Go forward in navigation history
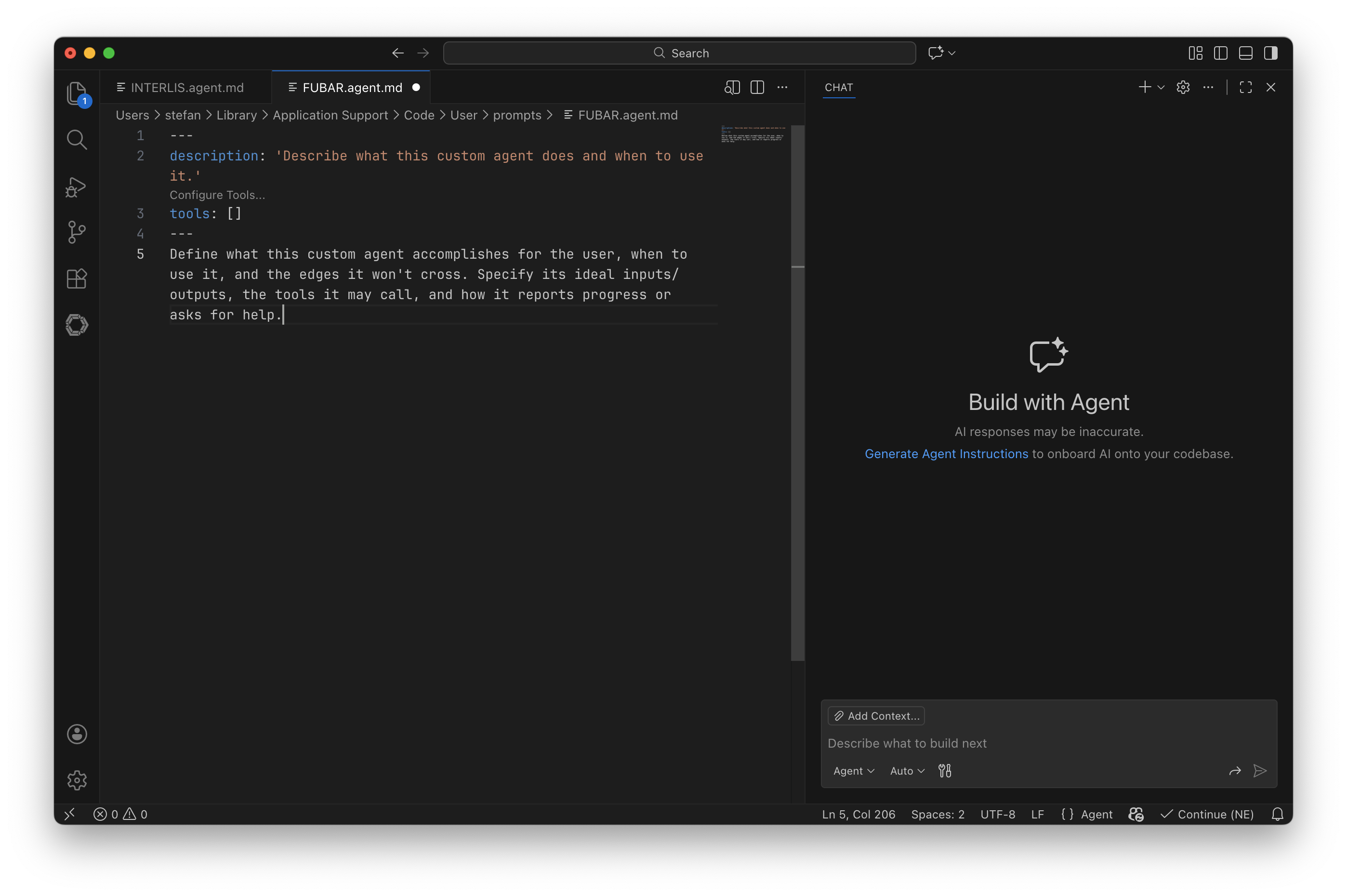The height and width of the screenshot is (896, 1347). [423, 53]
